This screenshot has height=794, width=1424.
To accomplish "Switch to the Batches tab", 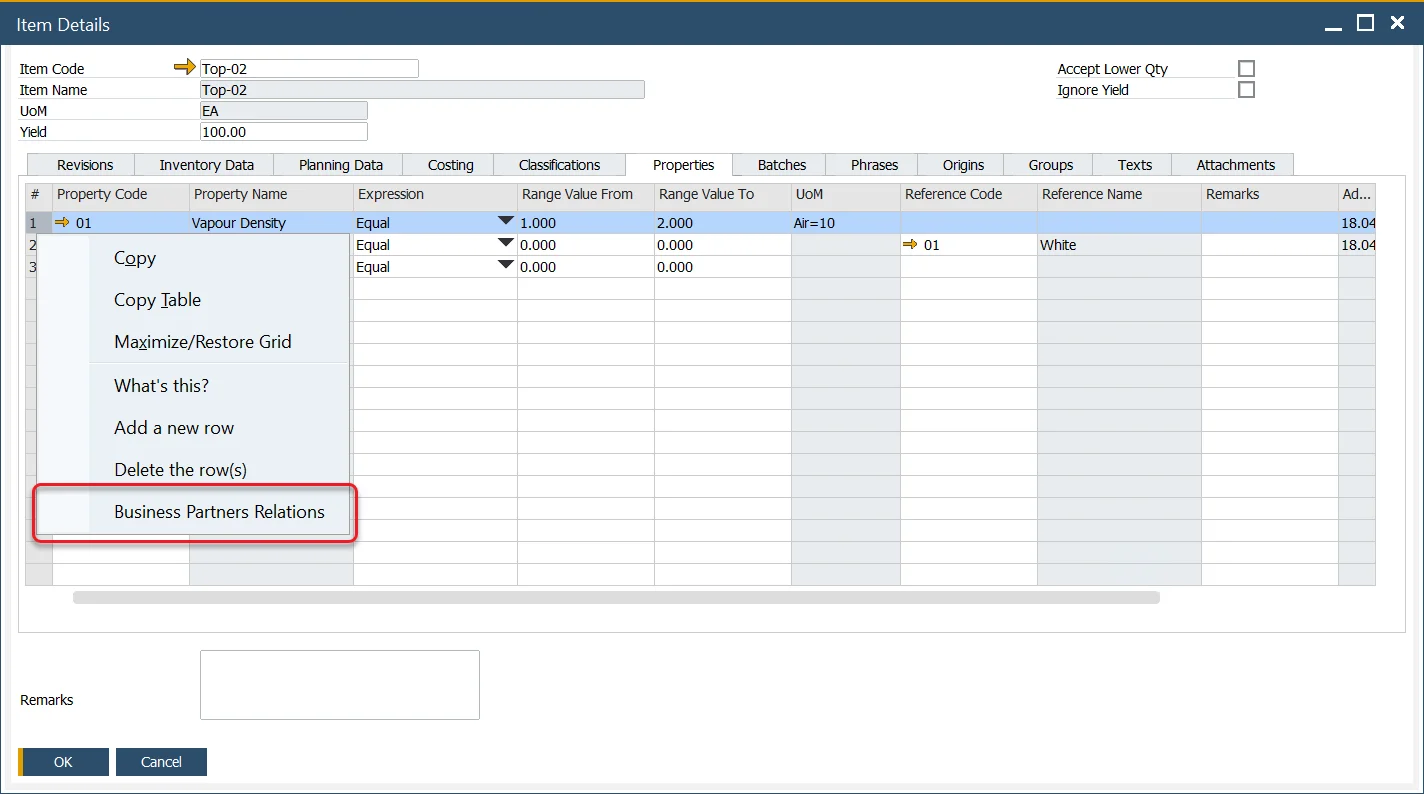I will [781, 165].
